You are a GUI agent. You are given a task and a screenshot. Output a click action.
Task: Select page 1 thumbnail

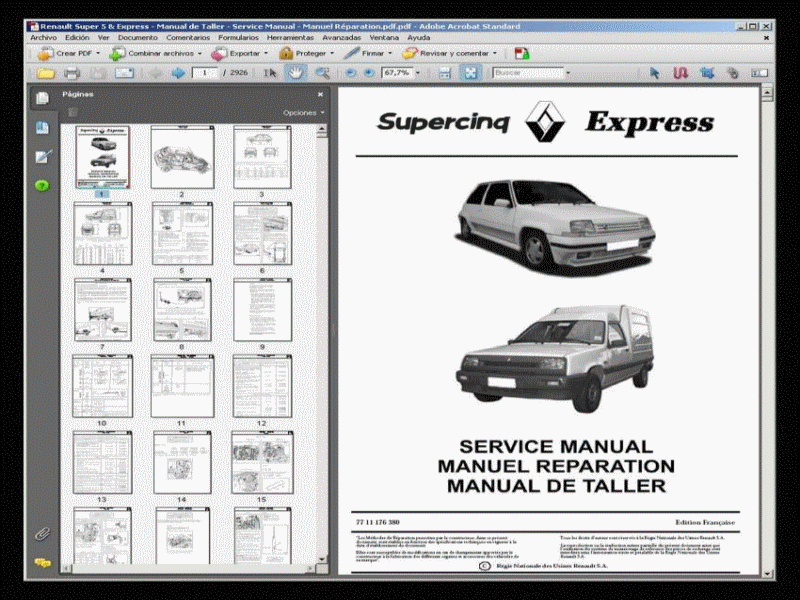click(x=103, y=157)
